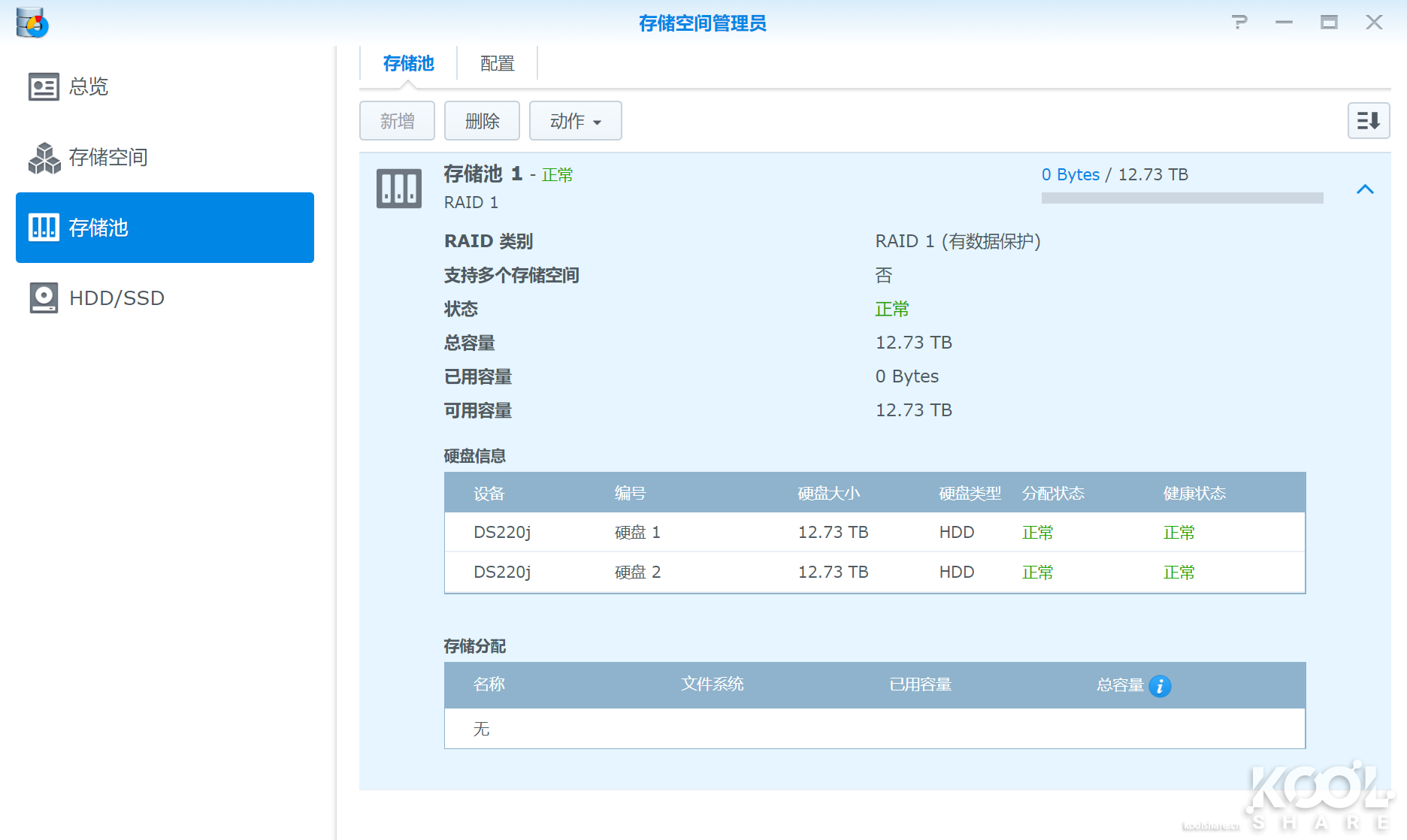
Task: Click the 总容量 info icon
Action: [1160, 686]
